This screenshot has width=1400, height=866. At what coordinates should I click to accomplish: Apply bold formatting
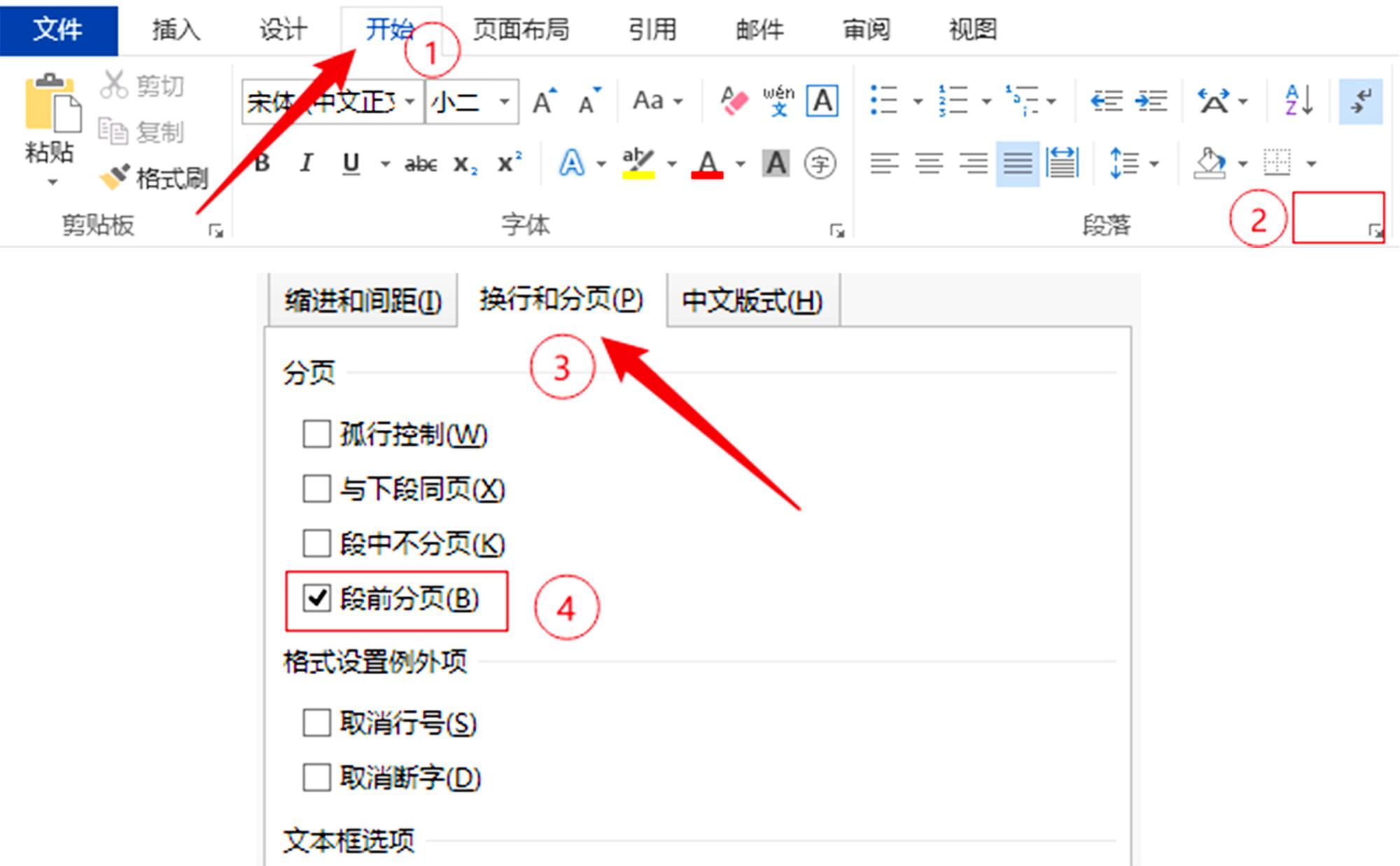point(262,163)
